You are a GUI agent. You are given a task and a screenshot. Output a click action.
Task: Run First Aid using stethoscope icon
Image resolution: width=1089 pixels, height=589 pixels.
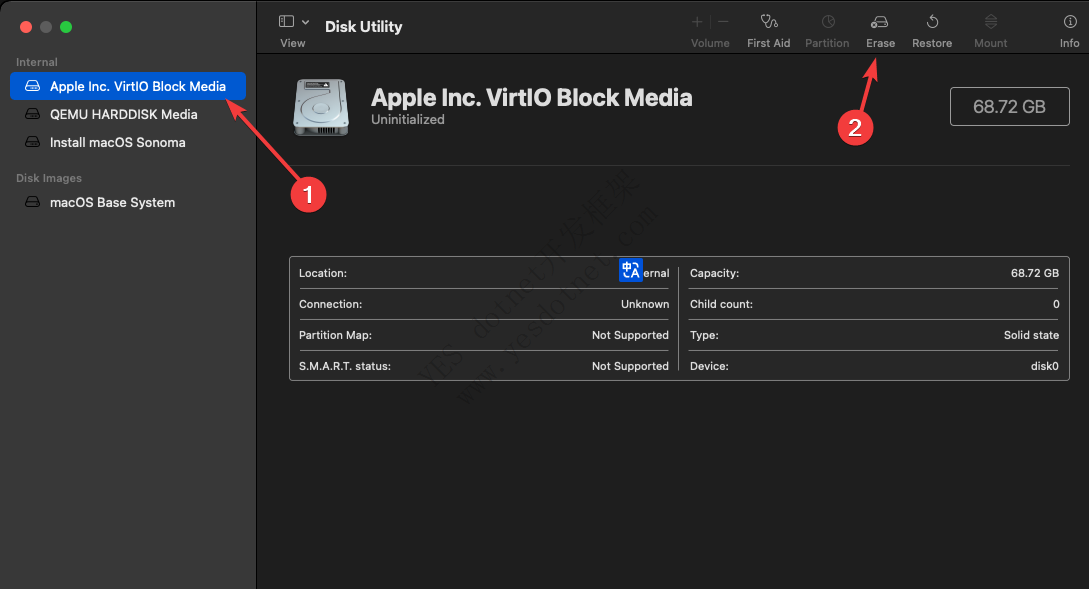pos(768,22)
